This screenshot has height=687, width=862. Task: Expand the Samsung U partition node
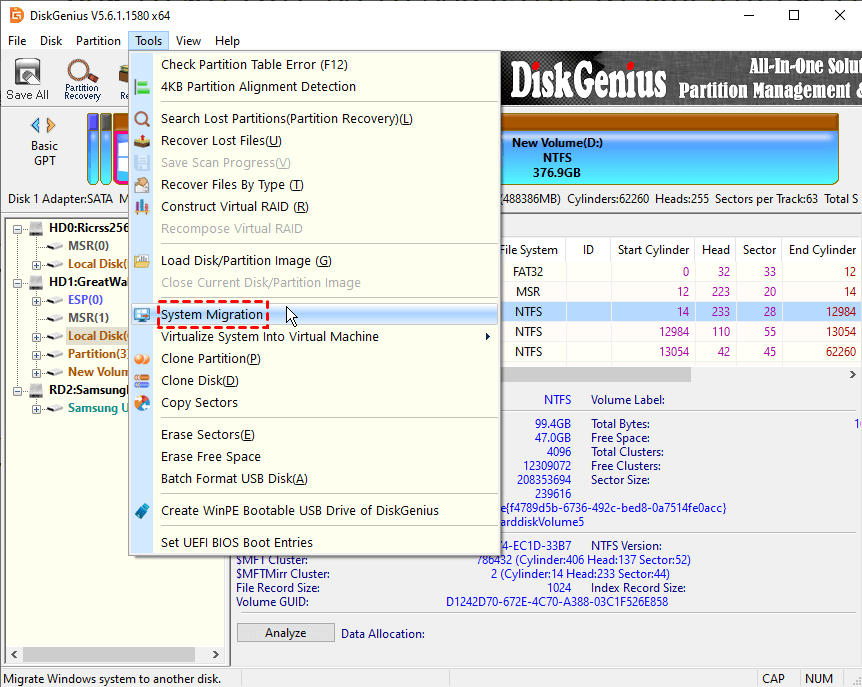(x=36, y=409)
